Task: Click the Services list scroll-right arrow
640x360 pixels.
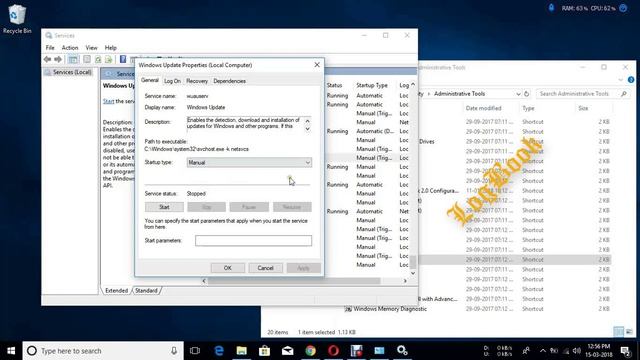Action: (x=405, y=281)
